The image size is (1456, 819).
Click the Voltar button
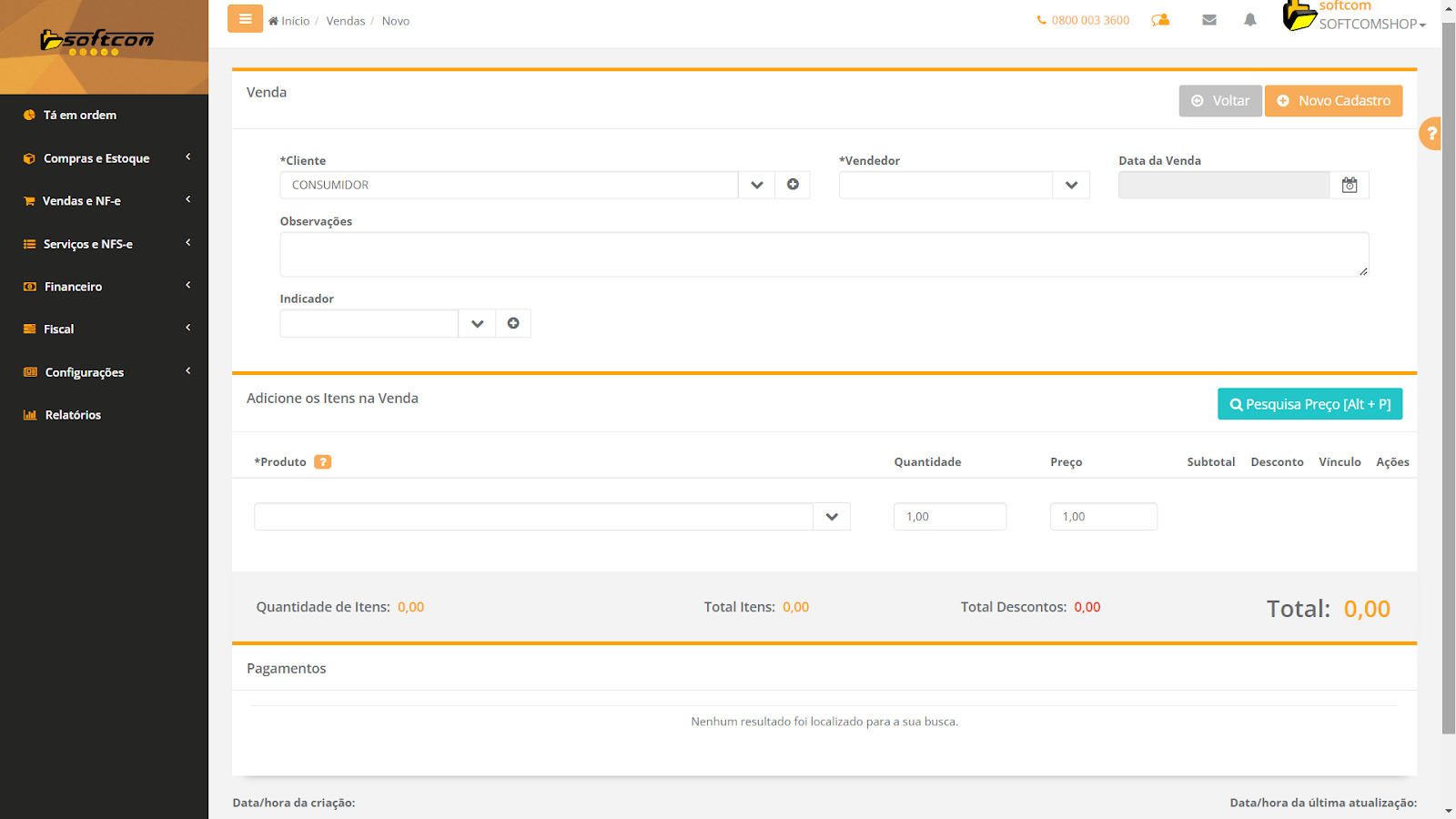pyautogui.click(x=1219, y=101)
